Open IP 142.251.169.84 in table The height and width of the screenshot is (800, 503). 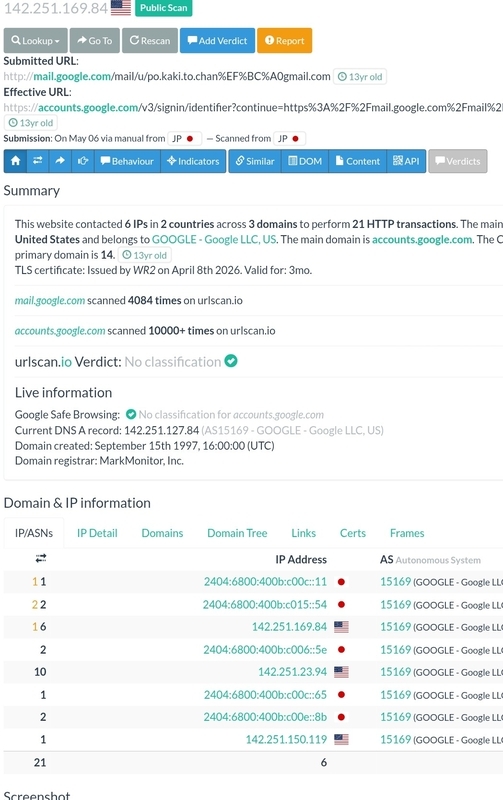click(x=289, y=627)
